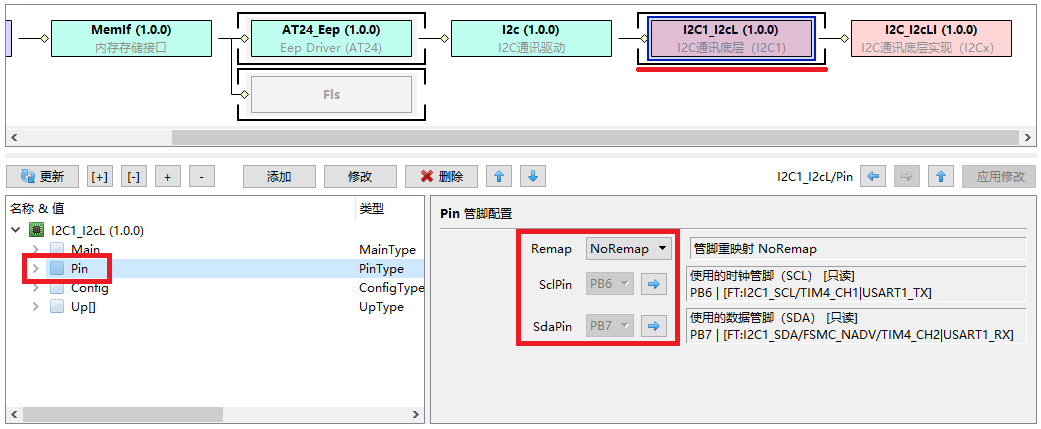Click the 更新 refresh button
Image resolution: width=1041 pixels, height=429 pixels.
coord(42,177)
